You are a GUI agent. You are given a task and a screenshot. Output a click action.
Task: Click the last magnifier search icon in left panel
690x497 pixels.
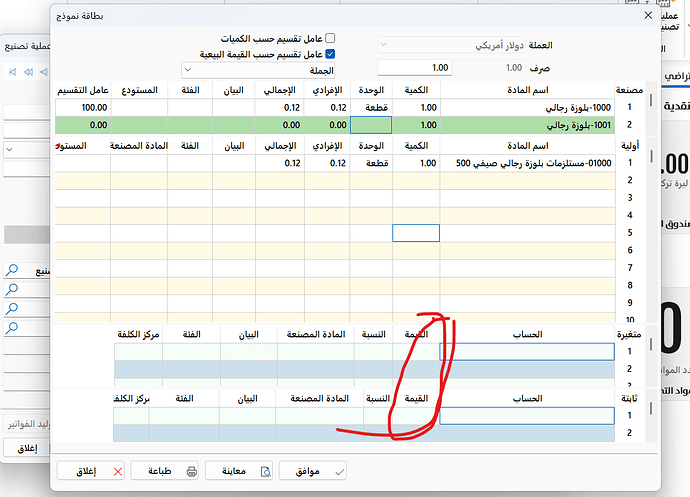tap(12, 327)
